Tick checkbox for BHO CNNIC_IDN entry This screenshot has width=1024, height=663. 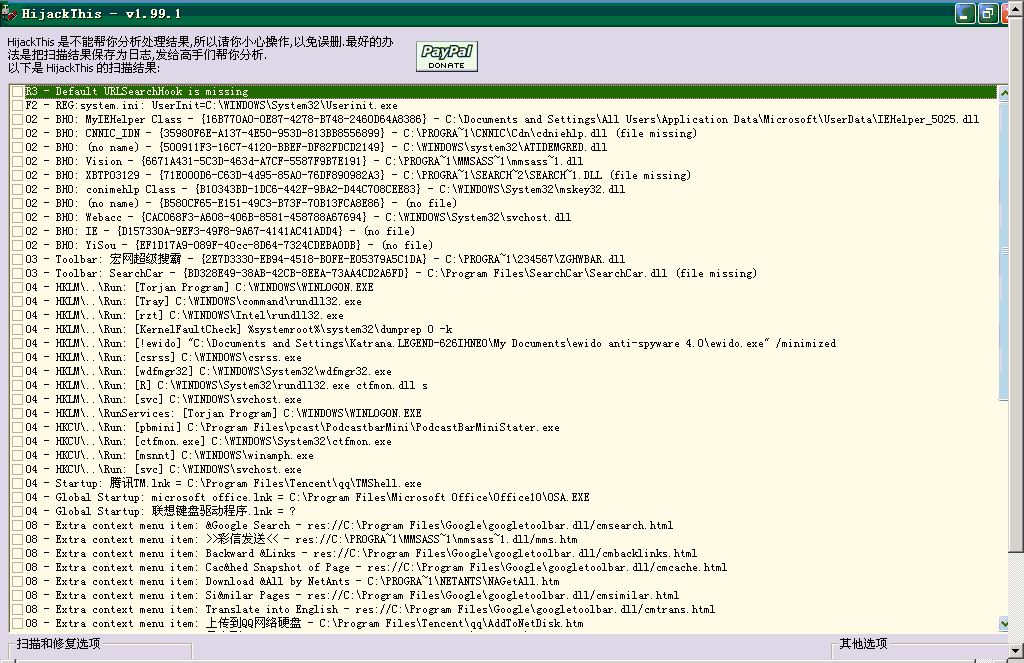18,133
